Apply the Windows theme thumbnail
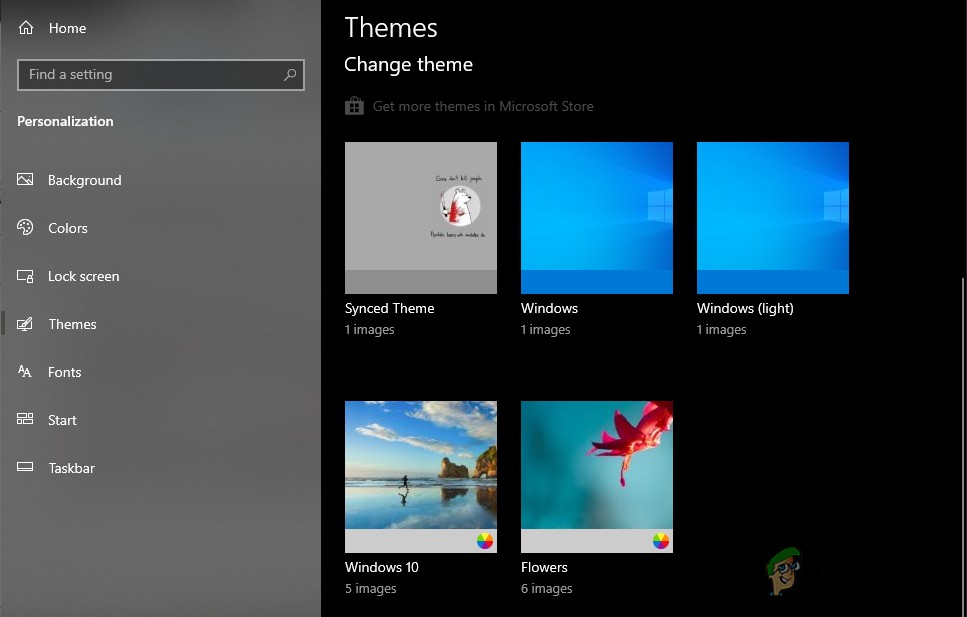Image resolution: width=967 pixels, height=617 pixels. [x=596, y=218]
